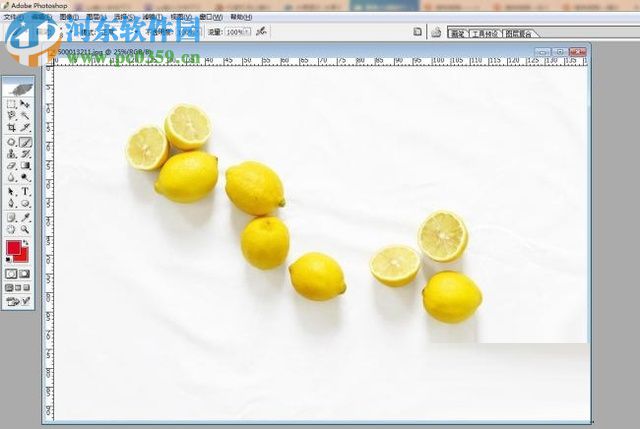Open the 图层 (Layer) menu
The width and height of the screenshot is (640, 429).
pos(96,17)
